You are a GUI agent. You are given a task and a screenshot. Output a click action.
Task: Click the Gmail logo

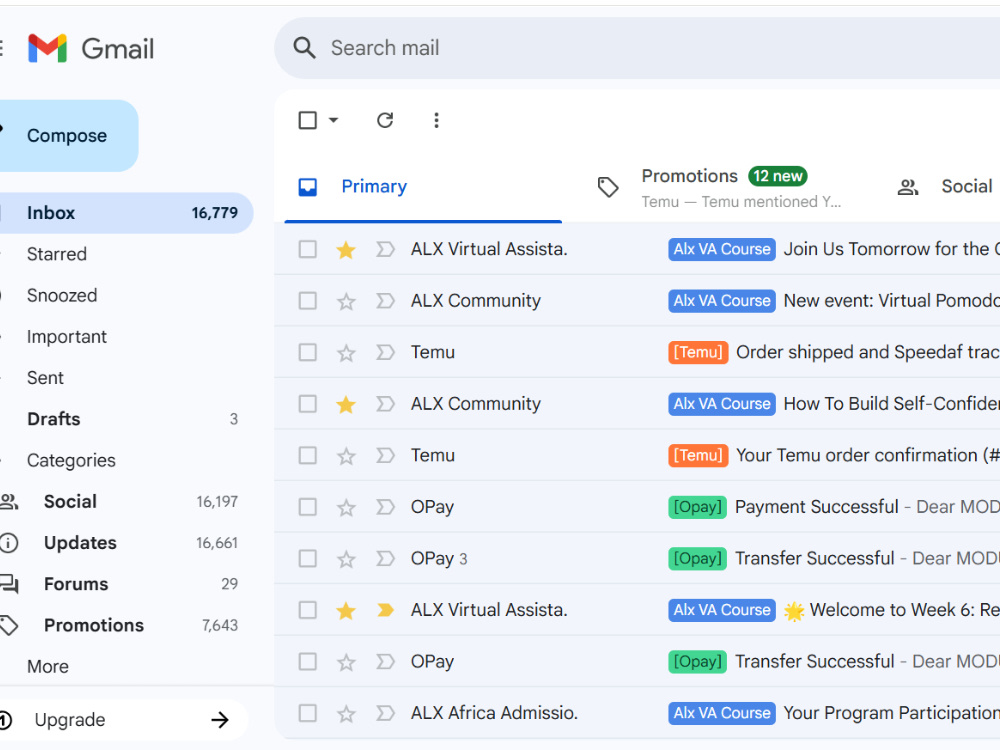point(91,48)
